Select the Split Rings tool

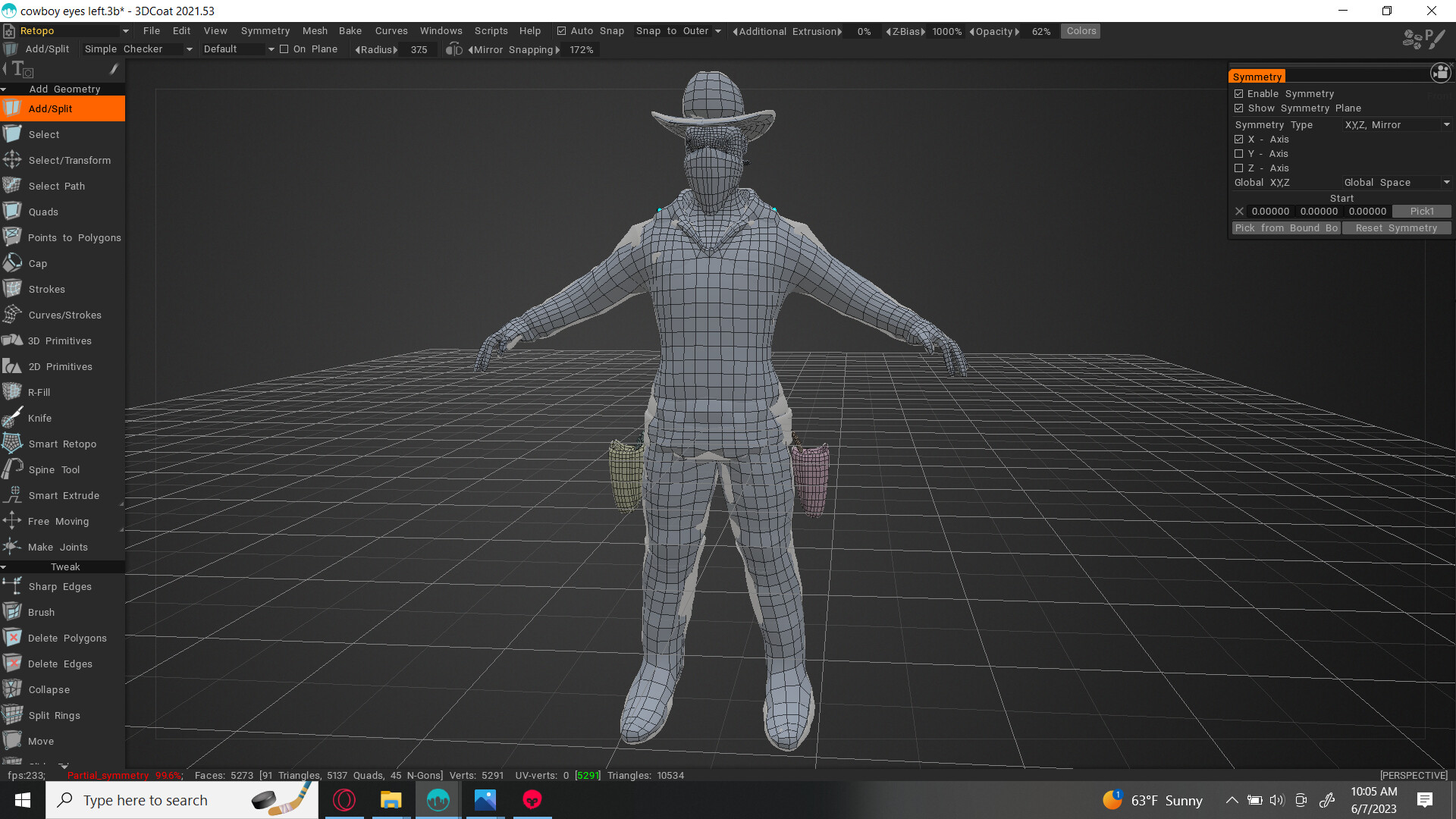point(53,715)
